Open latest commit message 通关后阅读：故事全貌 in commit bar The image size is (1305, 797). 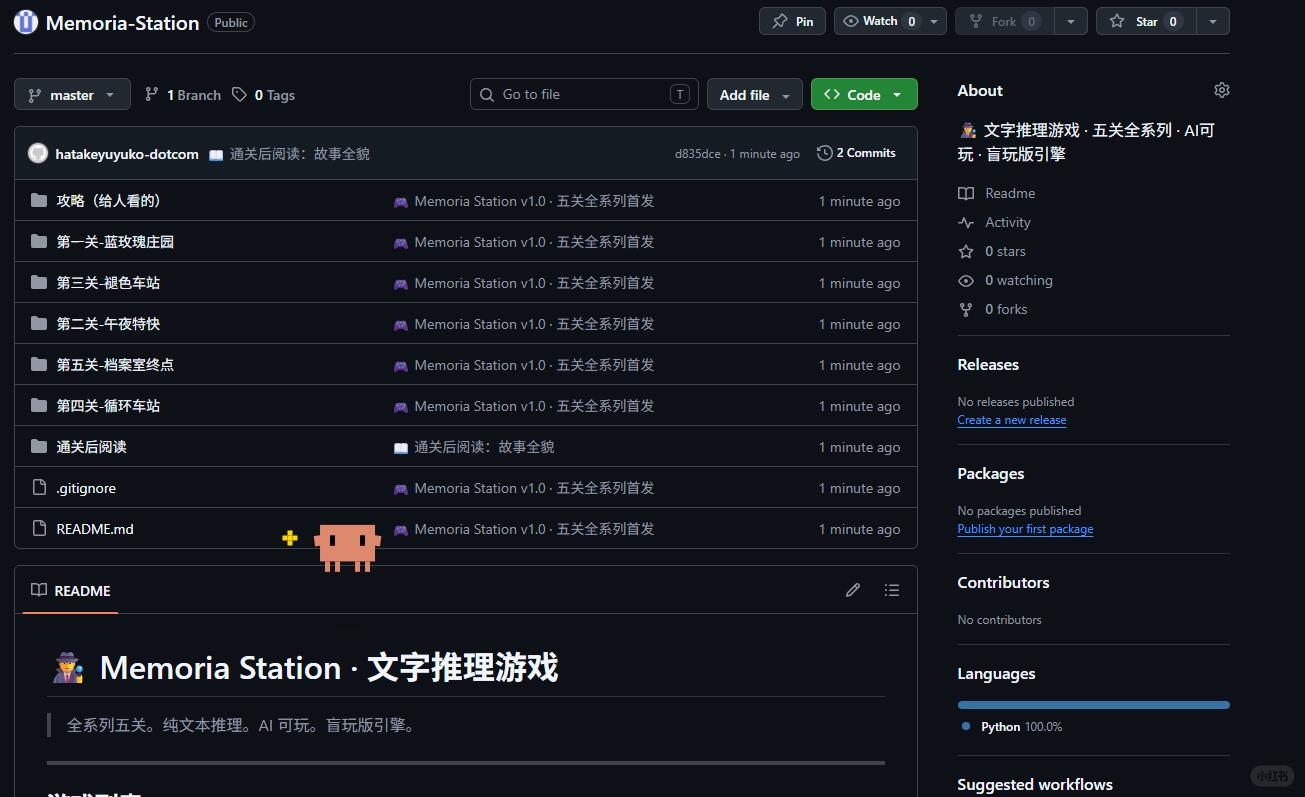coord(300,154)
